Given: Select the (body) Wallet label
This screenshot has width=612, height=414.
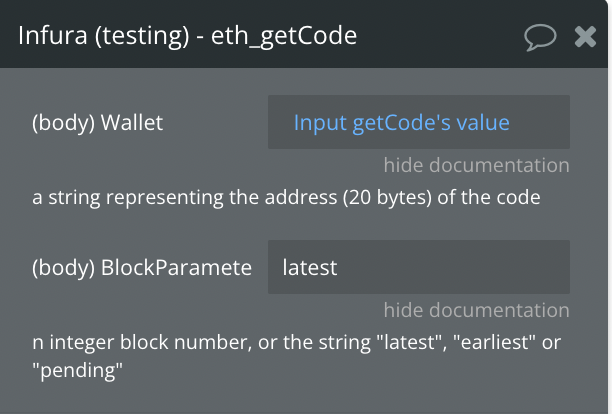Looking at the screenshot, I should [97, 124].
